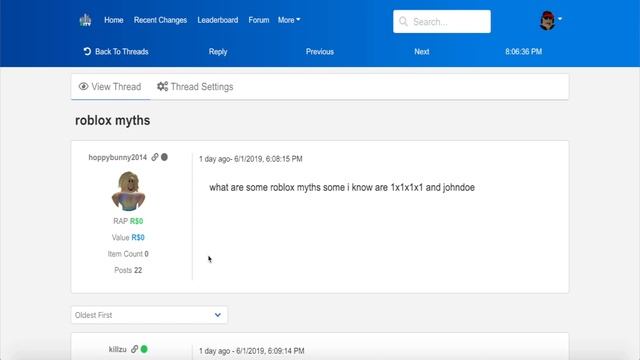Click the eye icon on View Thread
This screenshot has height=360, width=640.
(83, 87)
